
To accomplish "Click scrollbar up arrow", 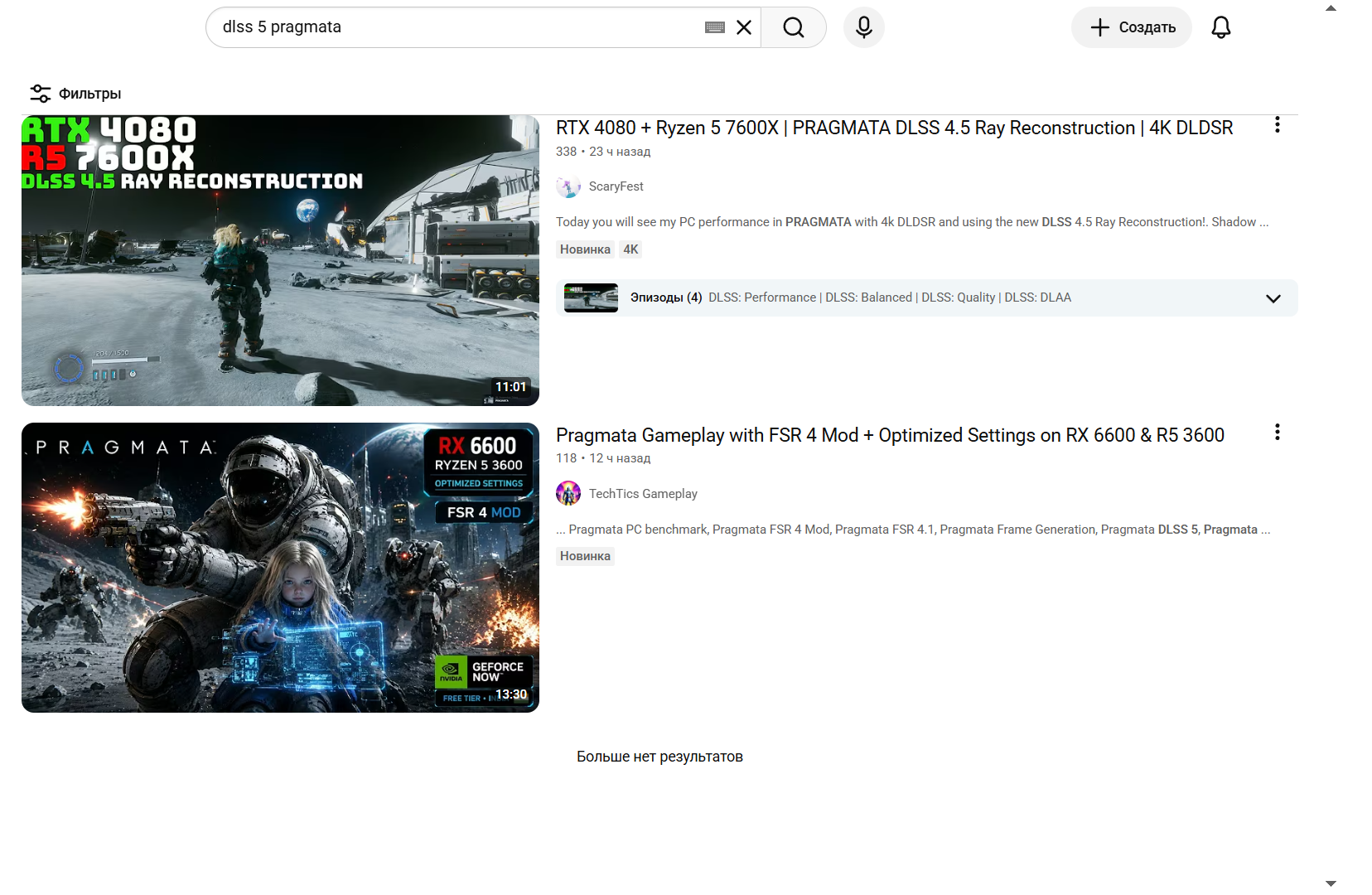I will pos(1331,8).
